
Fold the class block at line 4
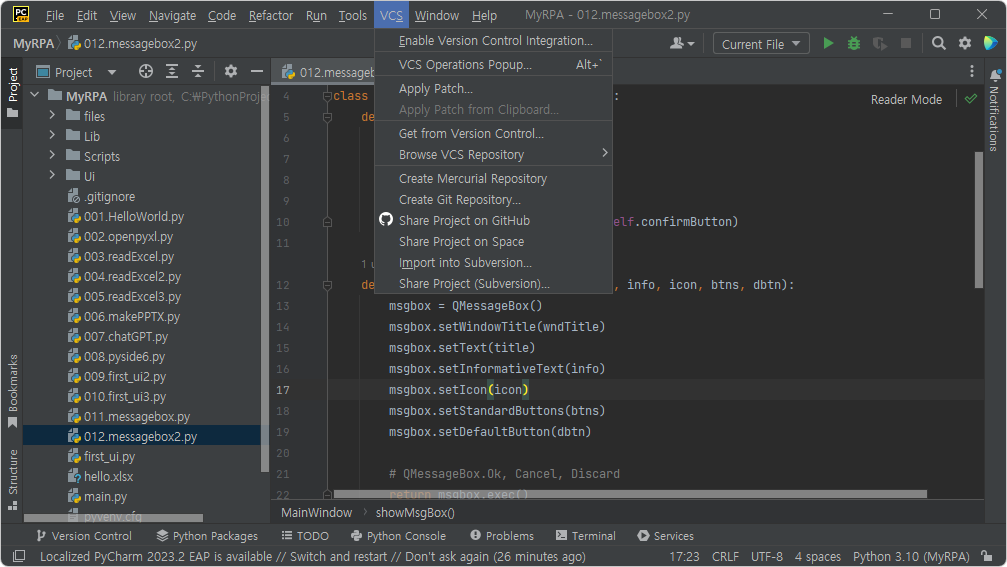[x=327, y=96]
